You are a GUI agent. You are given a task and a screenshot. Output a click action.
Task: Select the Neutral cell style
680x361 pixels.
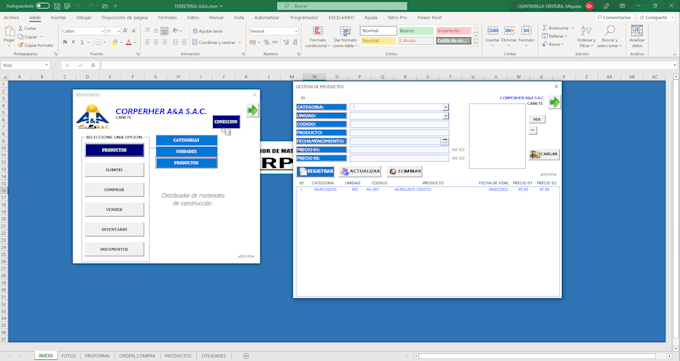point(378,40)
